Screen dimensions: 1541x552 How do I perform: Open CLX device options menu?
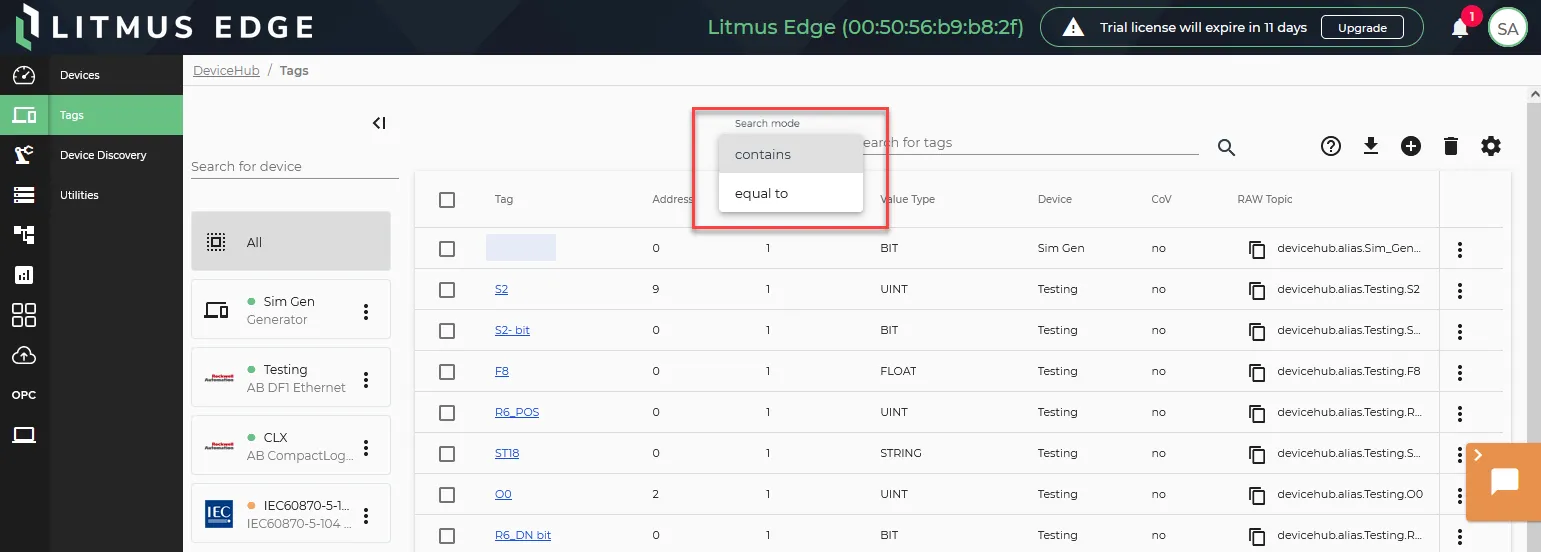(x=366, y=448)
